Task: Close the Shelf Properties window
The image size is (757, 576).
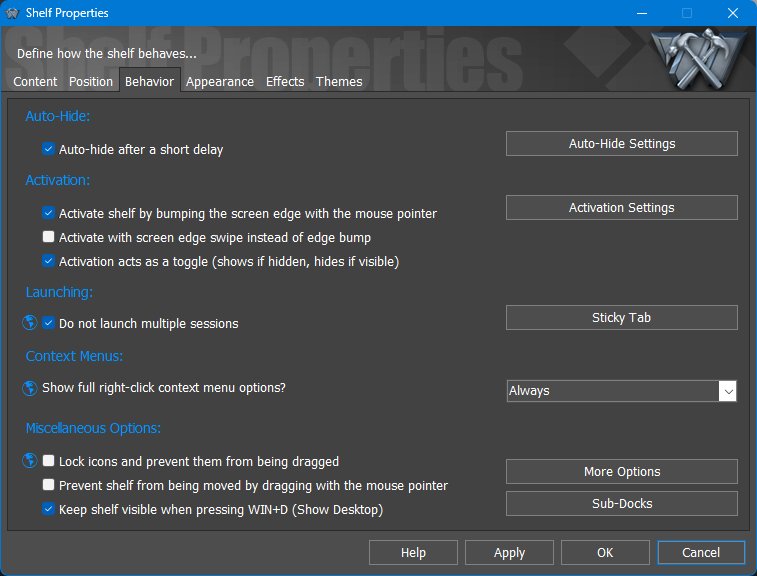Action: (733, 13)
